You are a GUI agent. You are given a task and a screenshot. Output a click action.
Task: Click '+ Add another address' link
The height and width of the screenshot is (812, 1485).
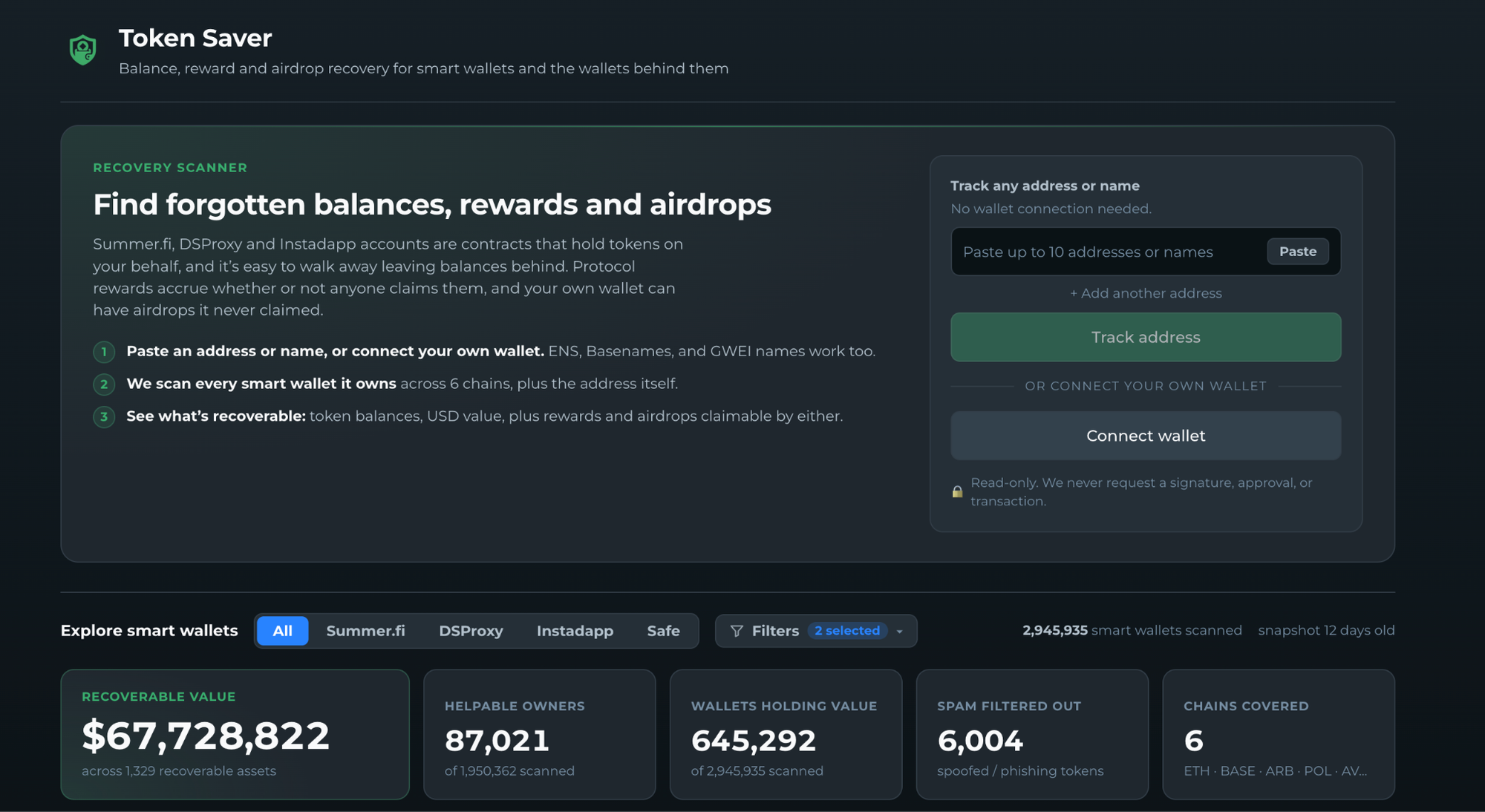click(x=1146, y=293)
